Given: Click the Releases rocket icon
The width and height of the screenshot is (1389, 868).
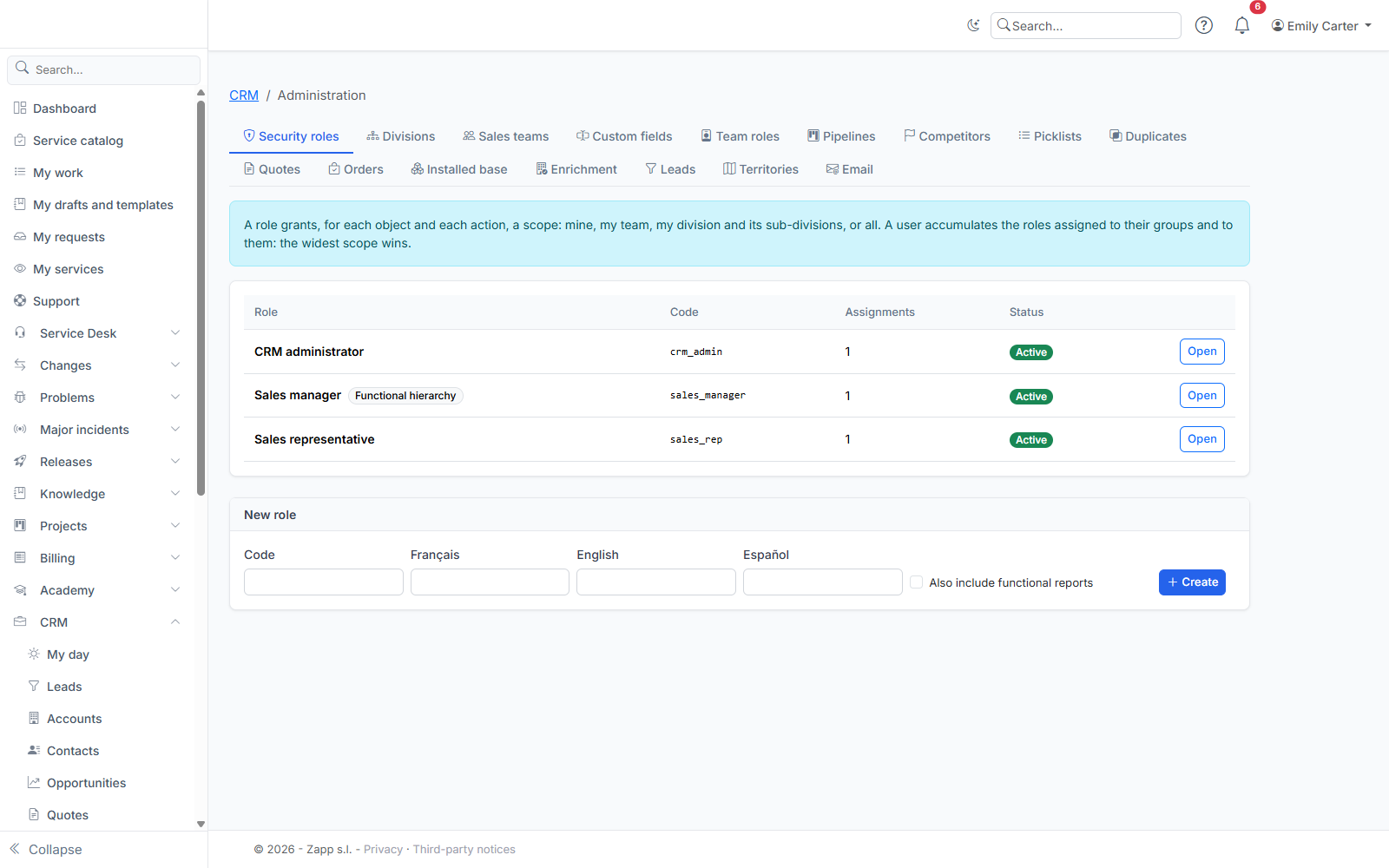Looking at the screenshot, I should pos(20,462).
